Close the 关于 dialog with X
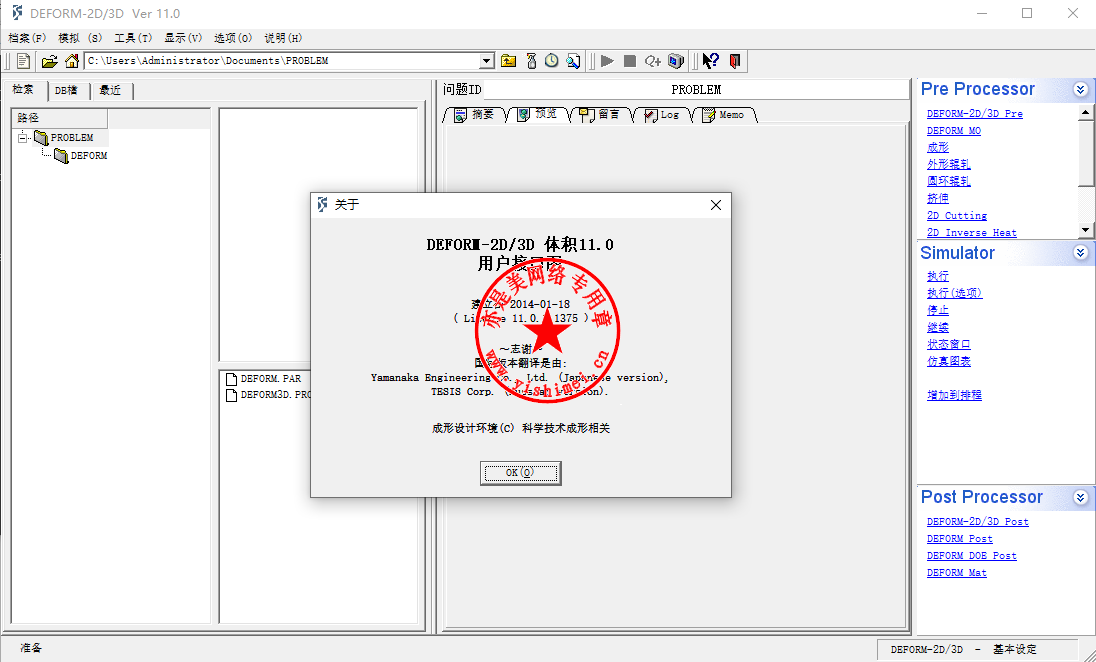 tap(716, 205)
